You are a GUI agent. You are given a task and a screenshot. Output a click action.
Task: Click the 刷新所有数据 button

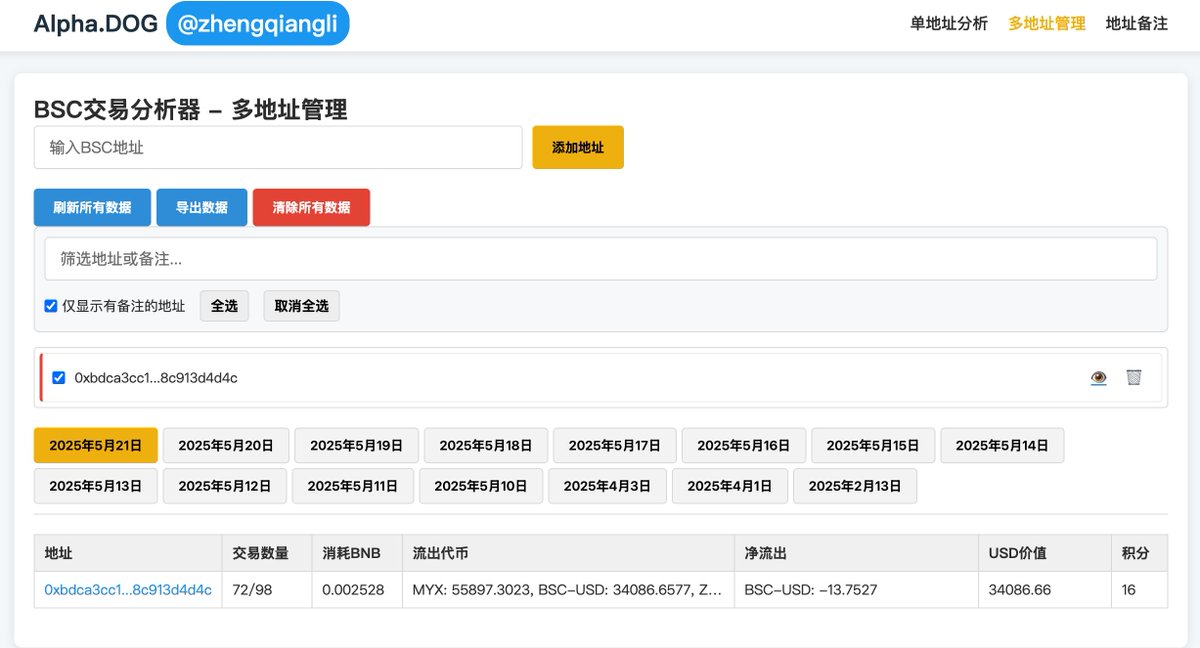coord(92,207)
